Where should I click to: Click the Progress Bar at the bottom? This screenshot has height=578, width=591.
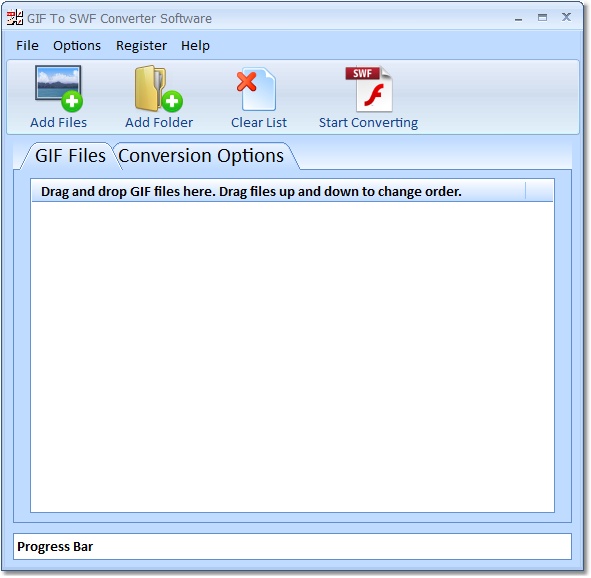click(x=292, y=546)
